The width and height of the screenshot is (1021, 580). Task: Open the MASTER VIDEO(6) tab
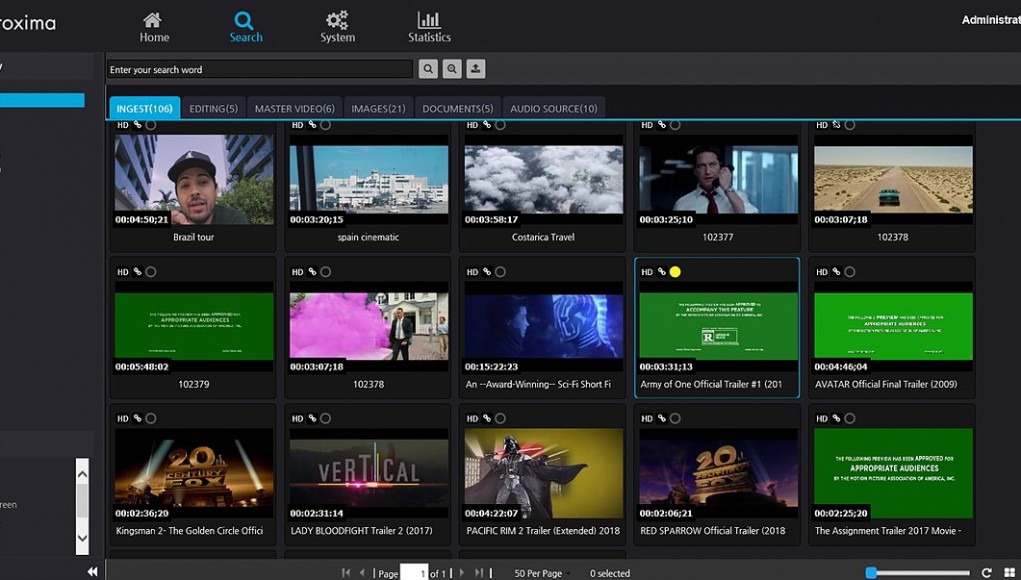click(294, 108)
